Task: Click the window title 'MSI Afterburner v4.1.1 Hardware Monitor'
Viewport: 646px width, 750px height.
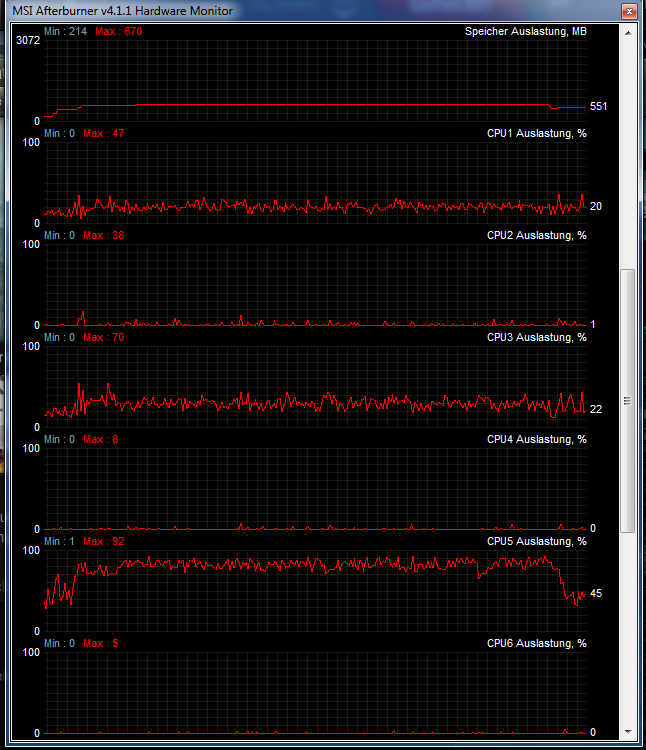Action: (122, 11)
